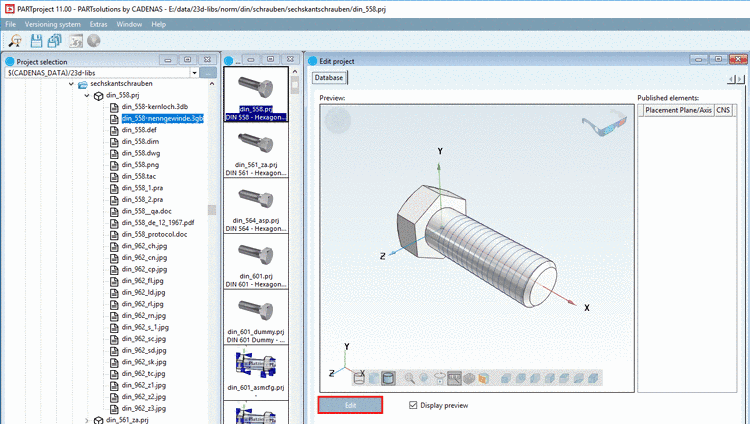This screenshot has height=424, width=750.
Task: Click the orange section cube icon
Action: click(x=484, y=379)
